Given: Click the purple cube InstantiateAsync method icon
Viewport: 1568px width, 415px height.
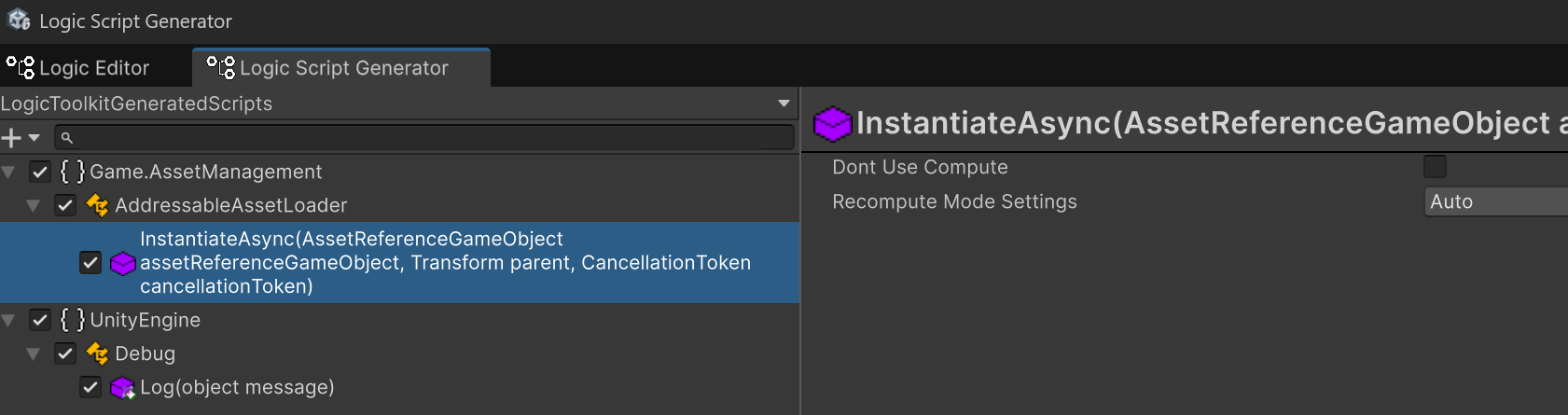Looking at the screenshot, I should point(123,264).
